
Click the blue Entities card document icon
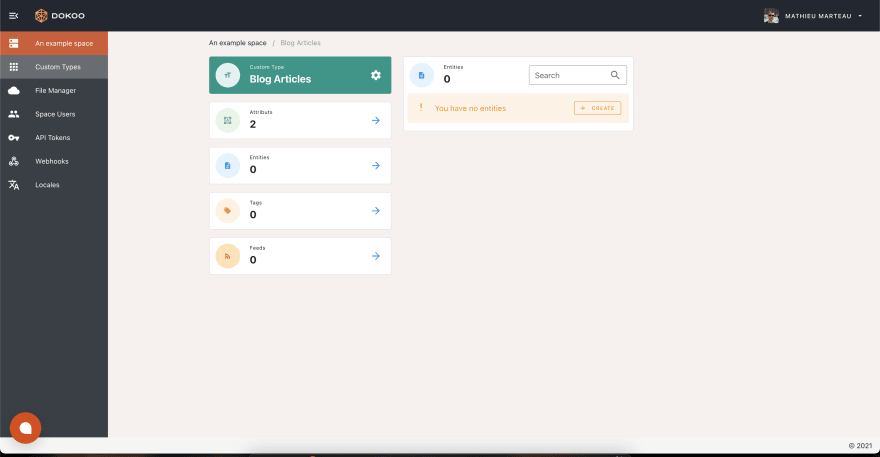coord(228,166)
